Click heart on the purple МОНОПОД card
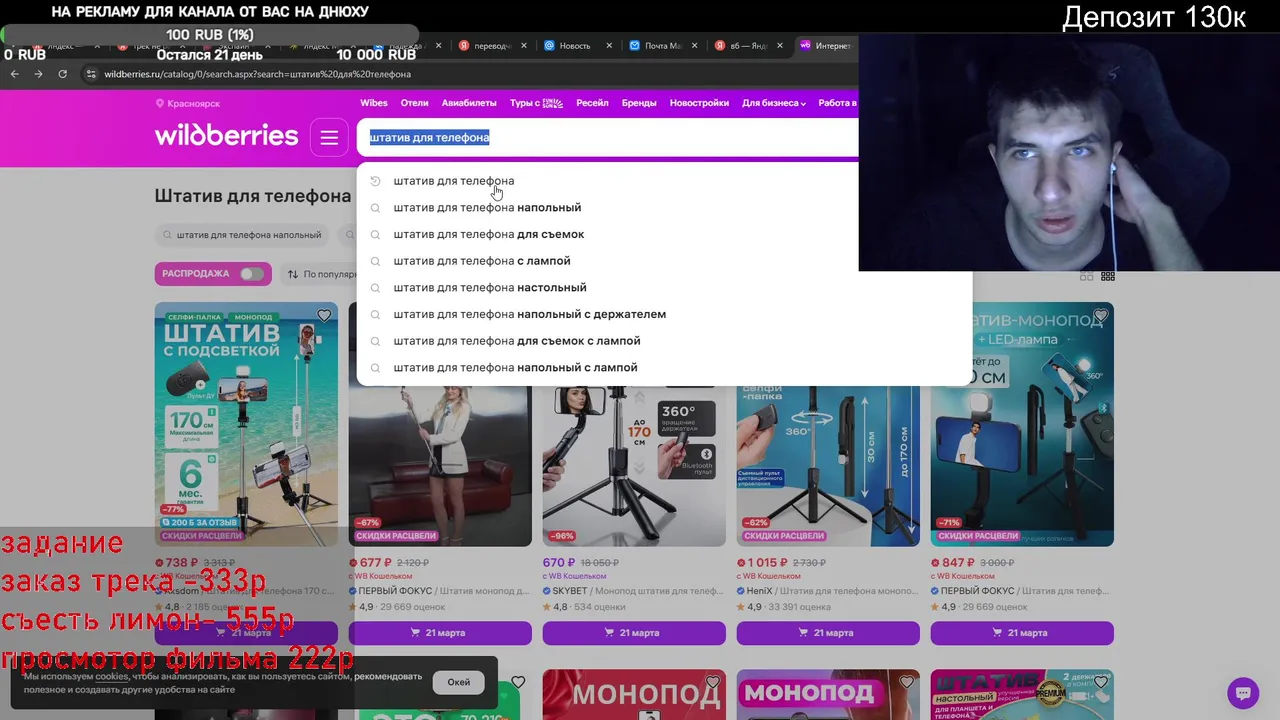 [906, 683]
